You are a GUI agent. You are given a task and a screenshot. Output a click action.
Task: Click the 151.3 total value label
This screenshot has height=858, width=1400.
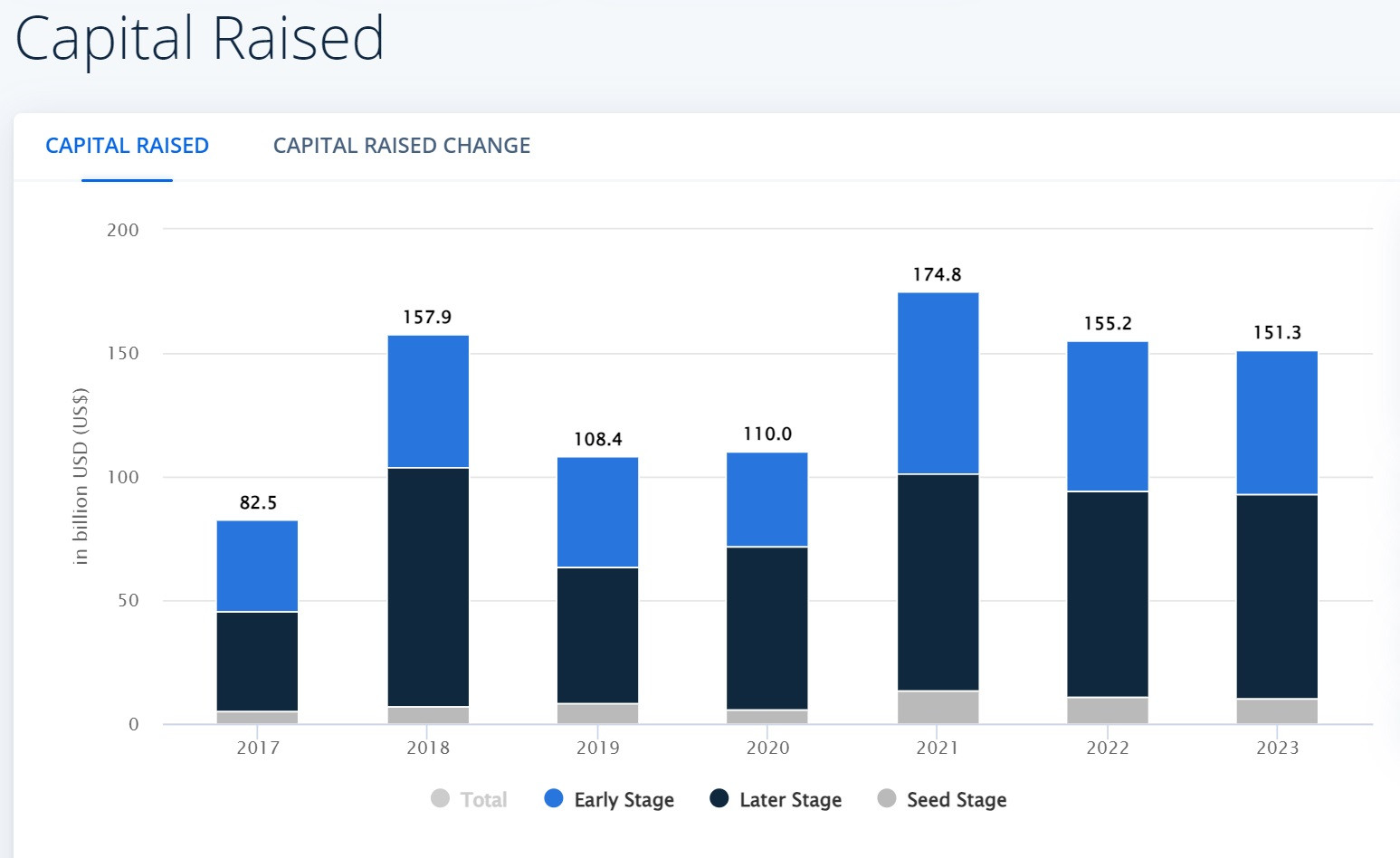pyautogui.click(x=1277, y=332)
